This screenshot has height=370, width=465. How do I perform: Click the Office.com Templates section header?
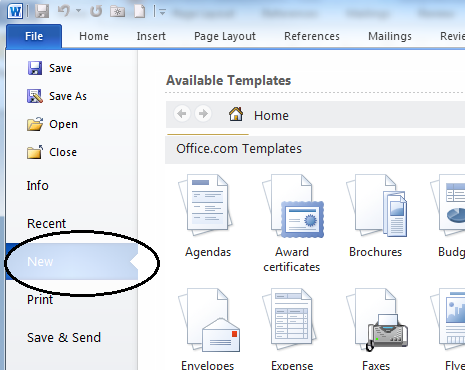point(315,149)
